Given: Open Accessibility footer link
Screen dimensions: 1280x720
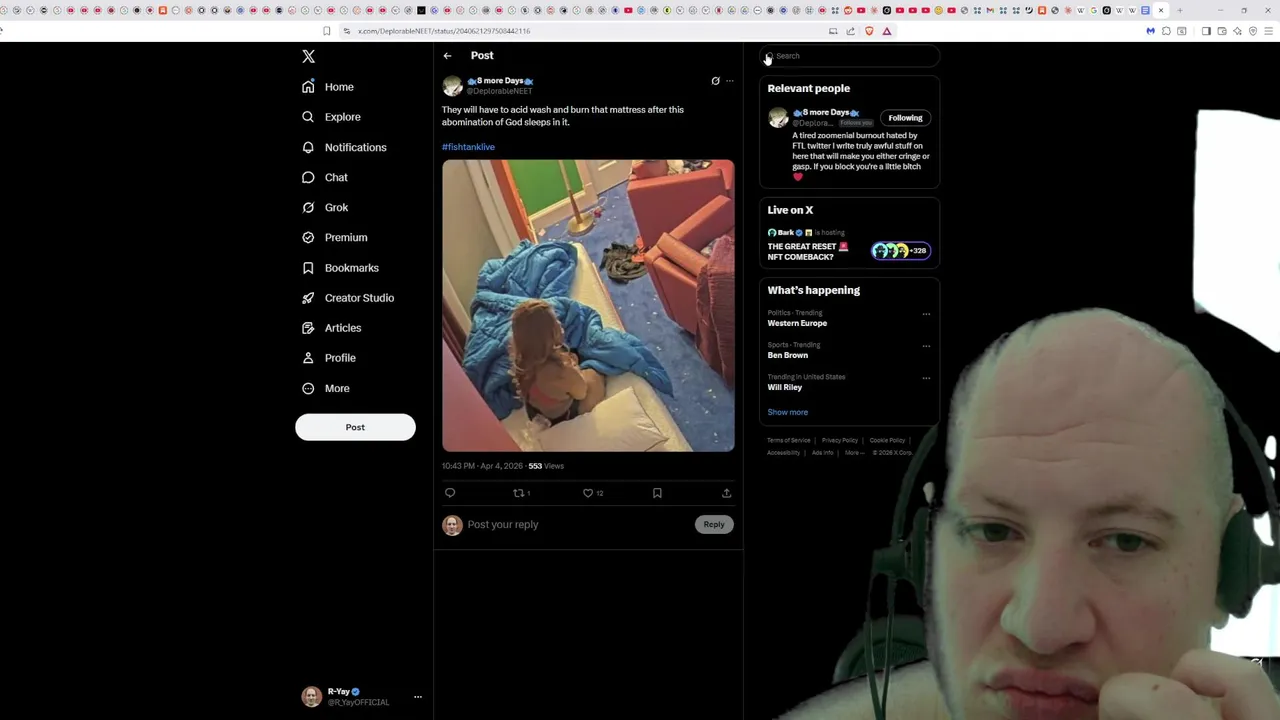Looking at the screenshot, I should coord(783,453).
